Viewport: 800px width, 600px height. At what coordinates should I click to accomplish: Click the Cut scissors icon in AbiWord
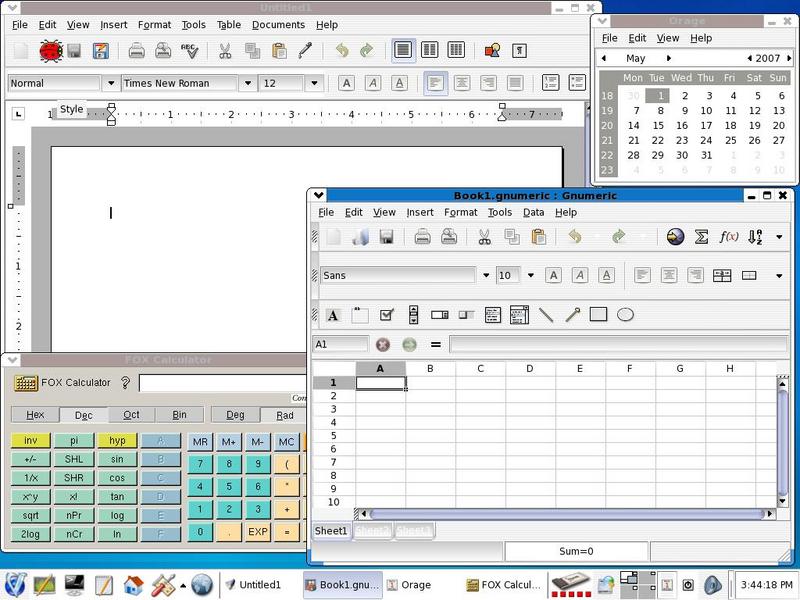225,50
